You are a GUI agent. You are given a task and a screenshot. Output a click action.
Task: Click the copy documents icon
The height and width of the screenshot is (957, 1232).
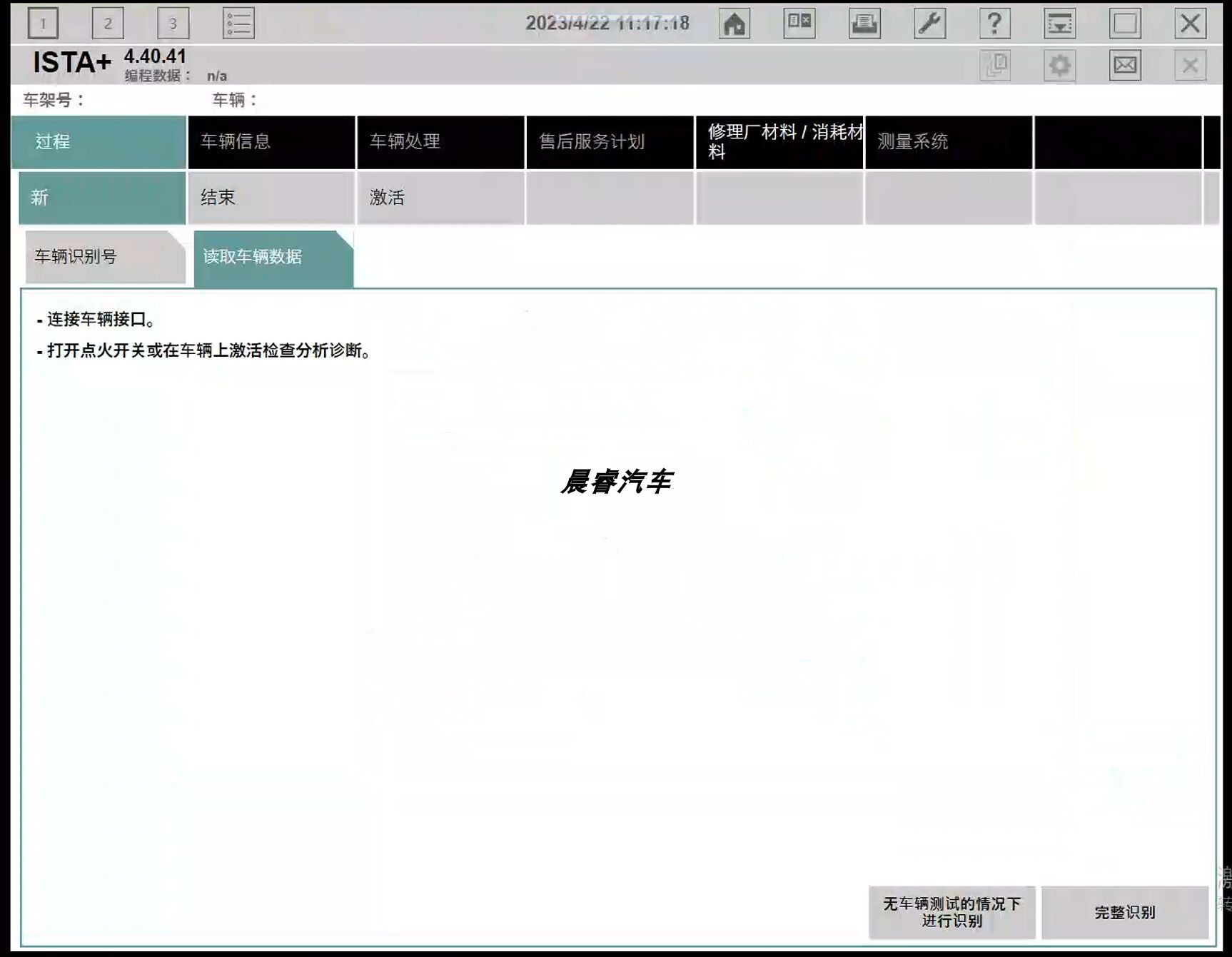click(994, 66)
